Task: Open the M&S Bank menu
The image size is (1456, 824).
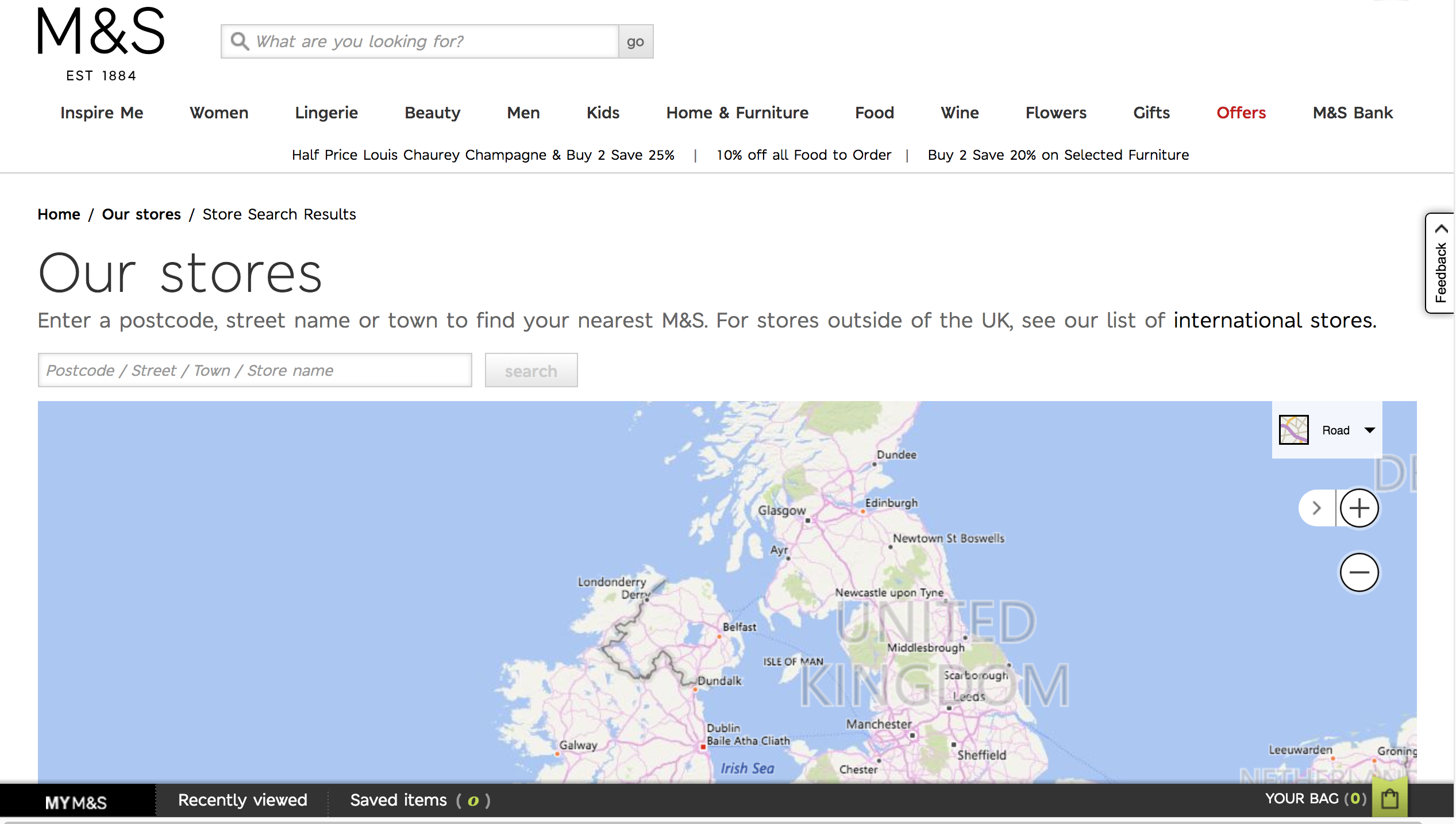Action: (x=1353, y=113)
